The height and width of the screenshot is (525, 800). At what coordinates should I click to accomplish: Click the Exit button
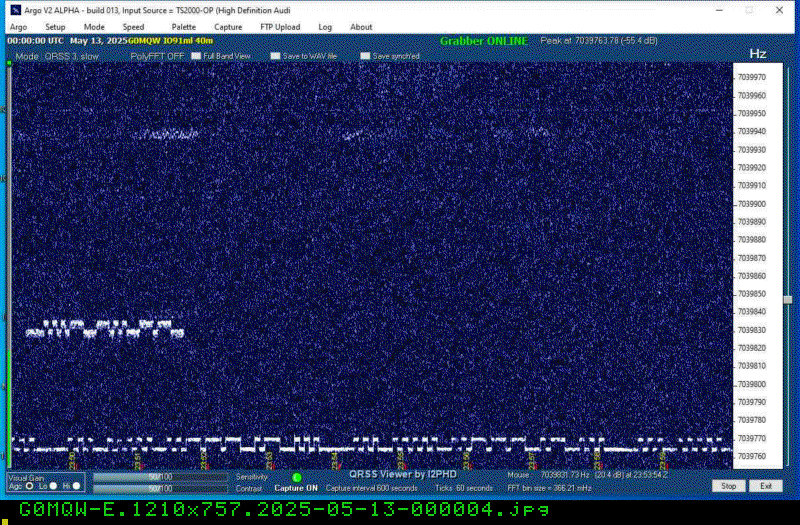[765, 486]
